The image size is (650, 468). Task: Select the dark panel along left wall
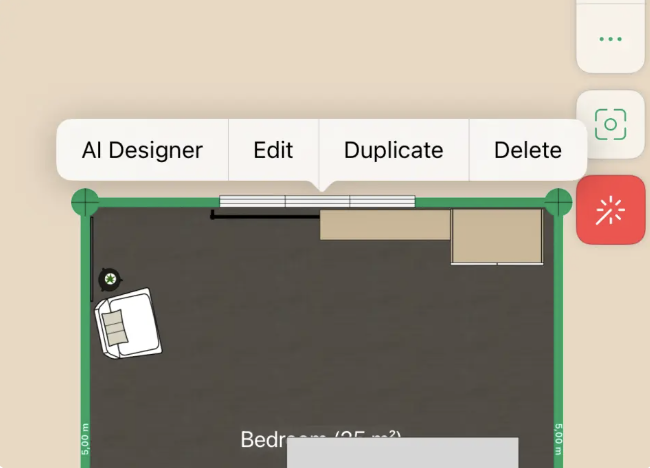coord(92,259)
